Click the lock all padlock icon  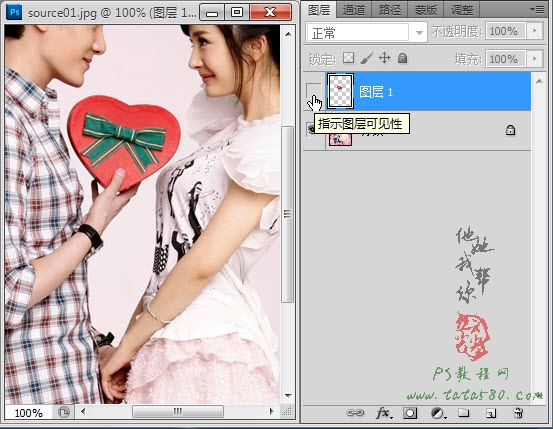[x=402, y=58]
